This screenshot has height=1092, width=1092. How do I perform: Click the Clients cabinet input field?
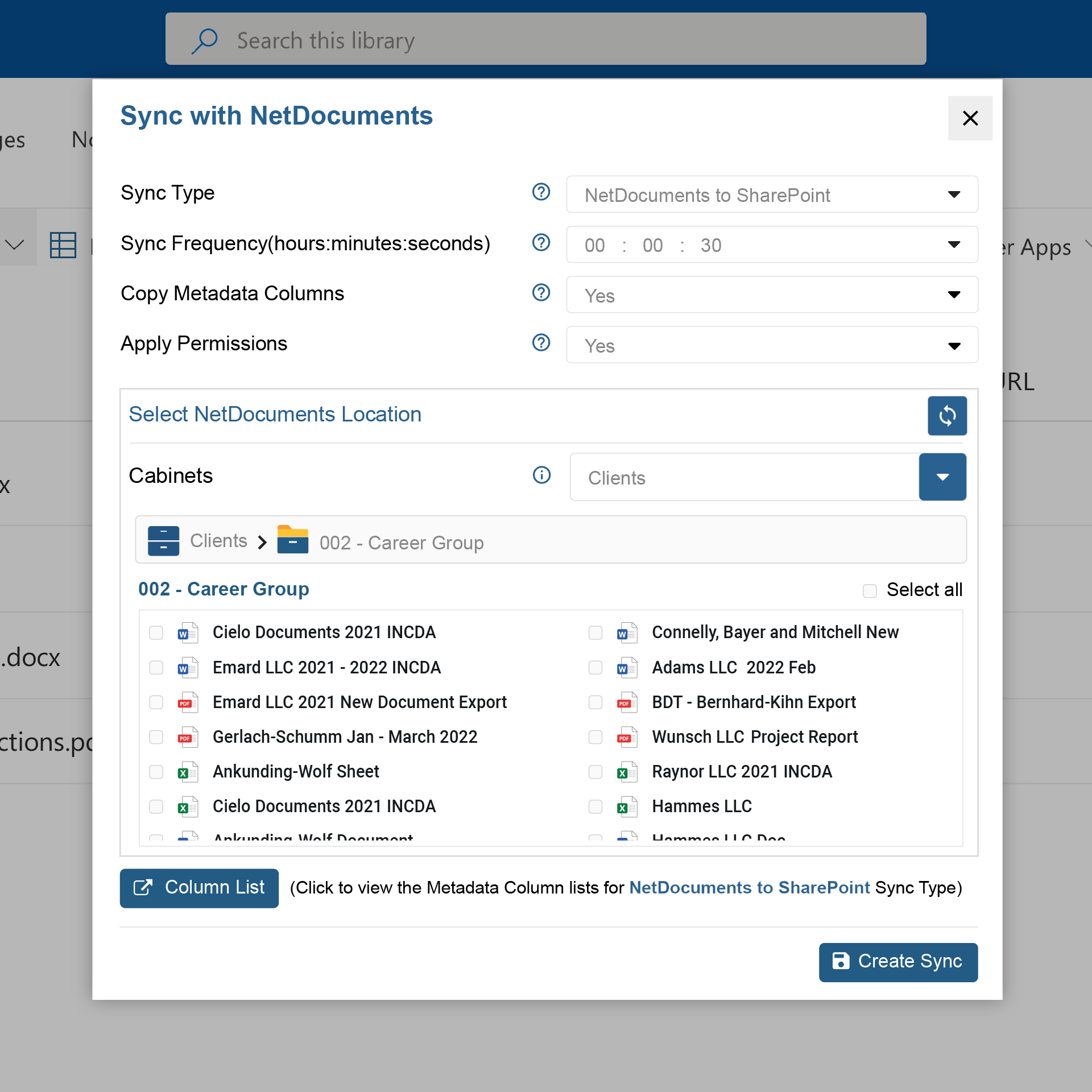[x=744, y=477]
